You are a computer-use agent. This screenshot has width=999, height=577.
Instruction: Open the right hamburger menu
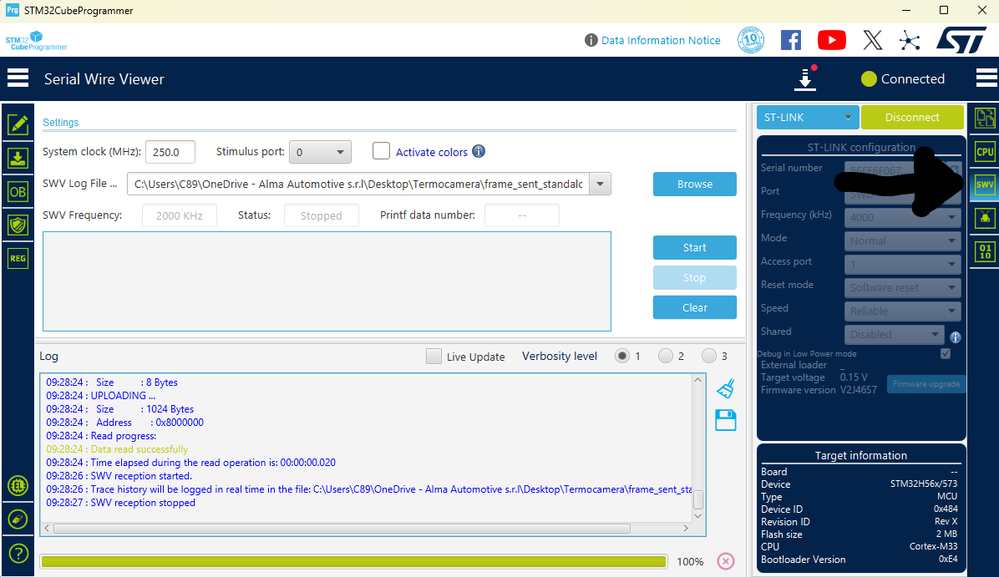[x=986, y=78]
